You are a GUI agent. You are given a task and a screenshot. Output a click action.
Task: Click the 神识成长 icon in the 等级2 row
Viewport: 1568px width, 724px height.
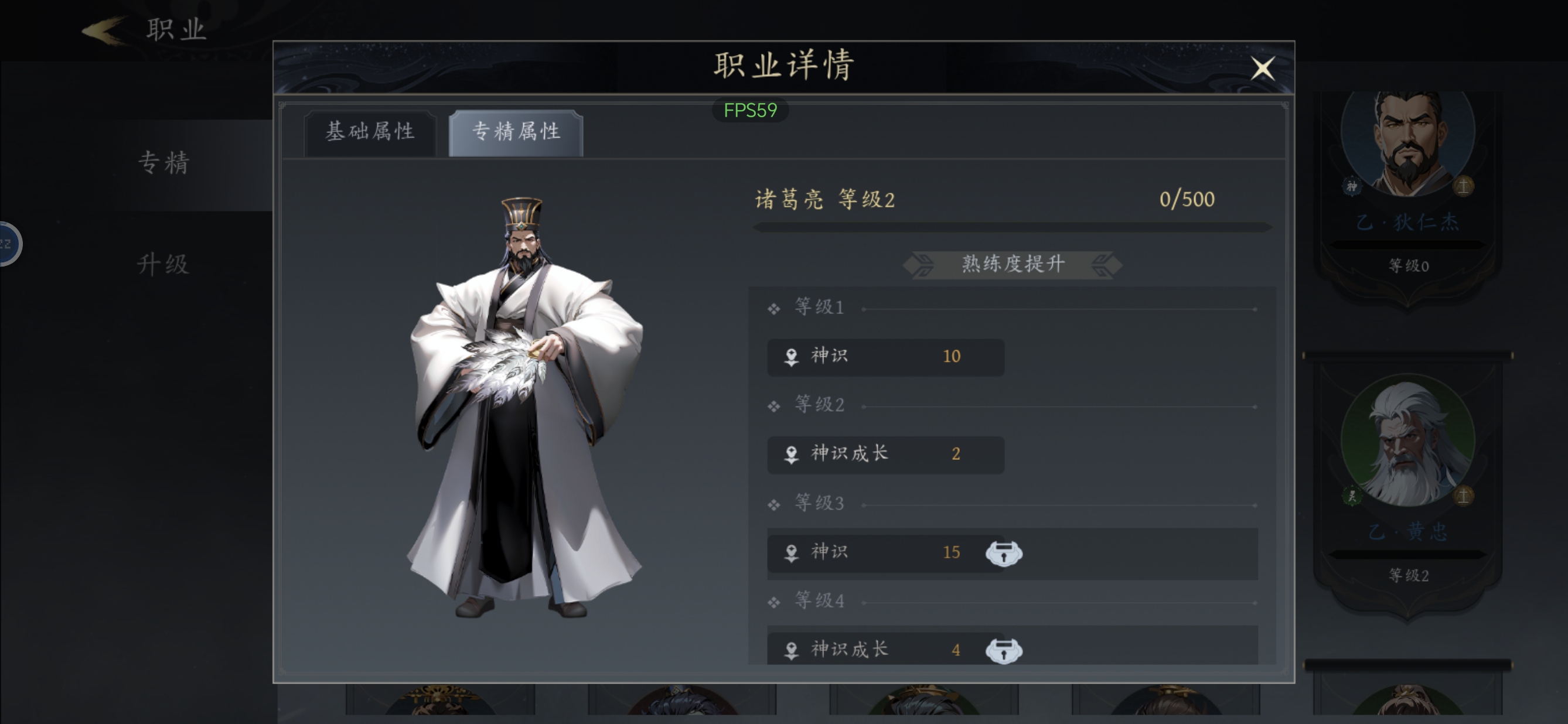(791, 455)
